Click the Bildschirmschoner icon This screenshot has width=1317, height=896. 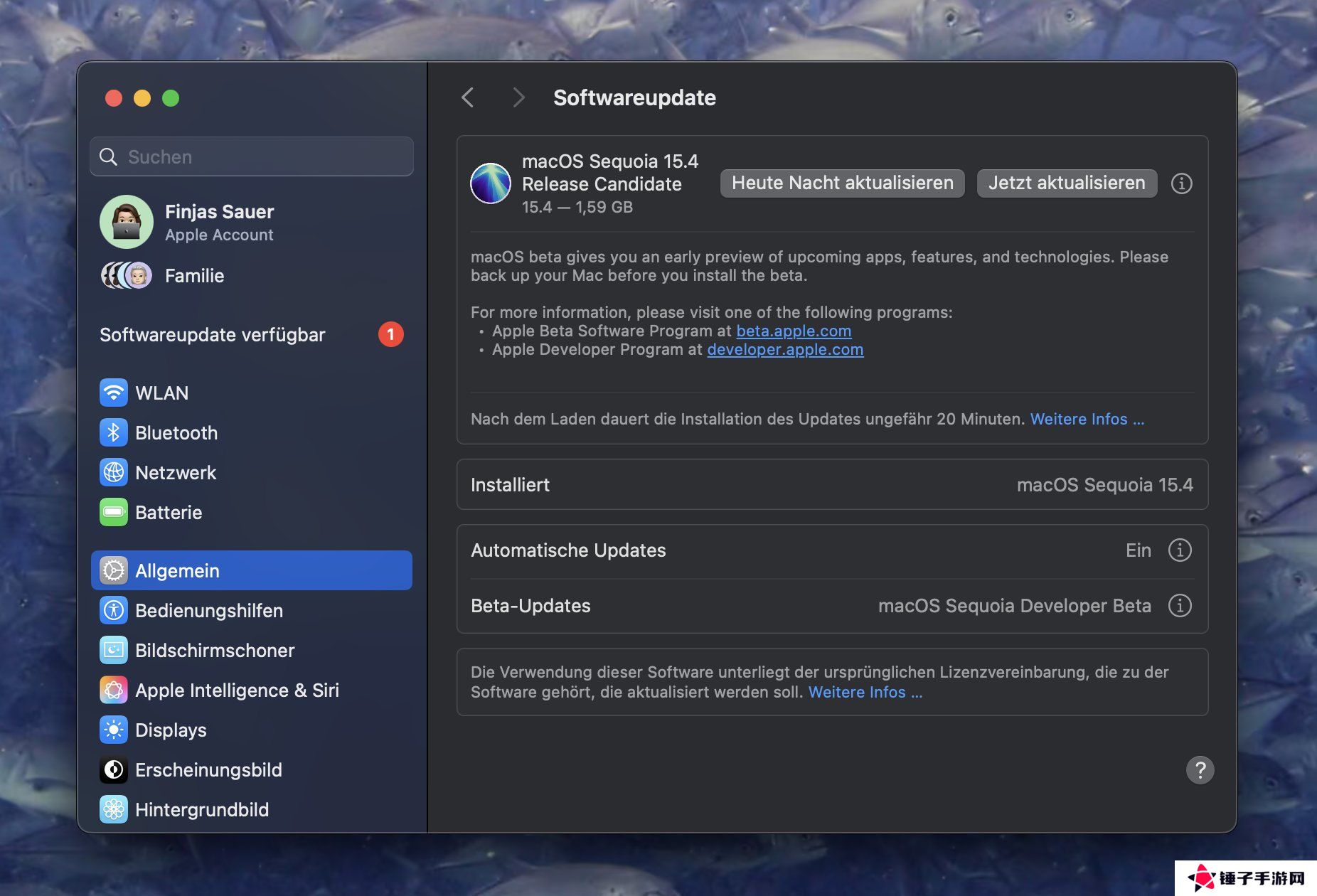point(114,650)
